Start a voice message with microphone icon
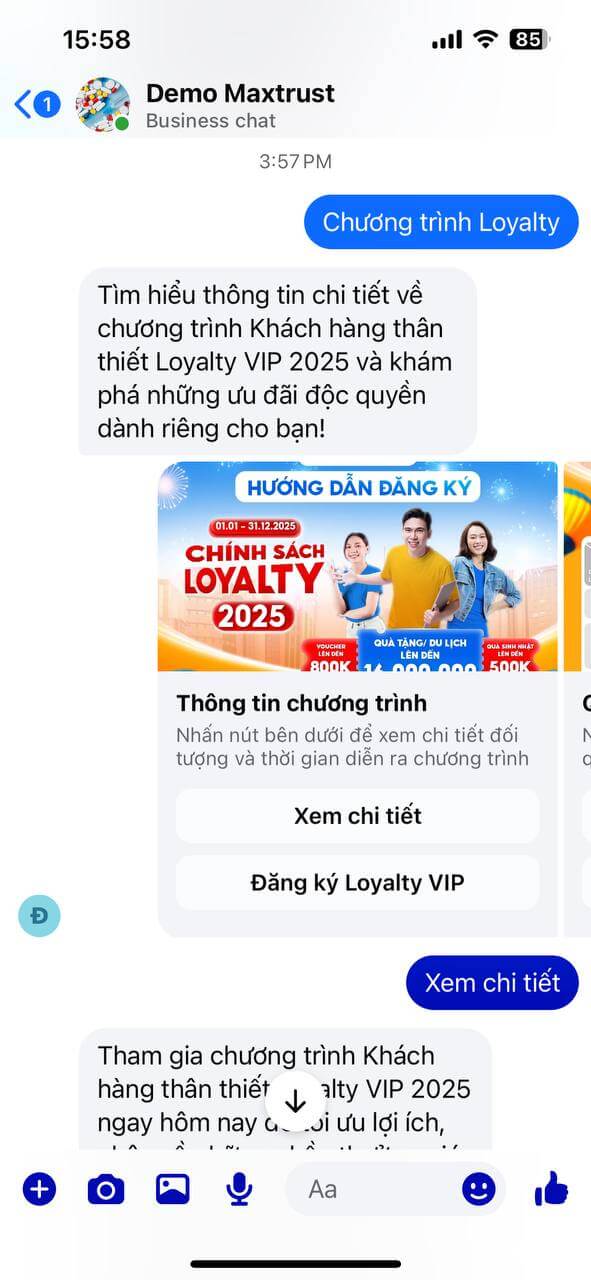Screen dimensions: 591x1280 [x=238, y=1189]
